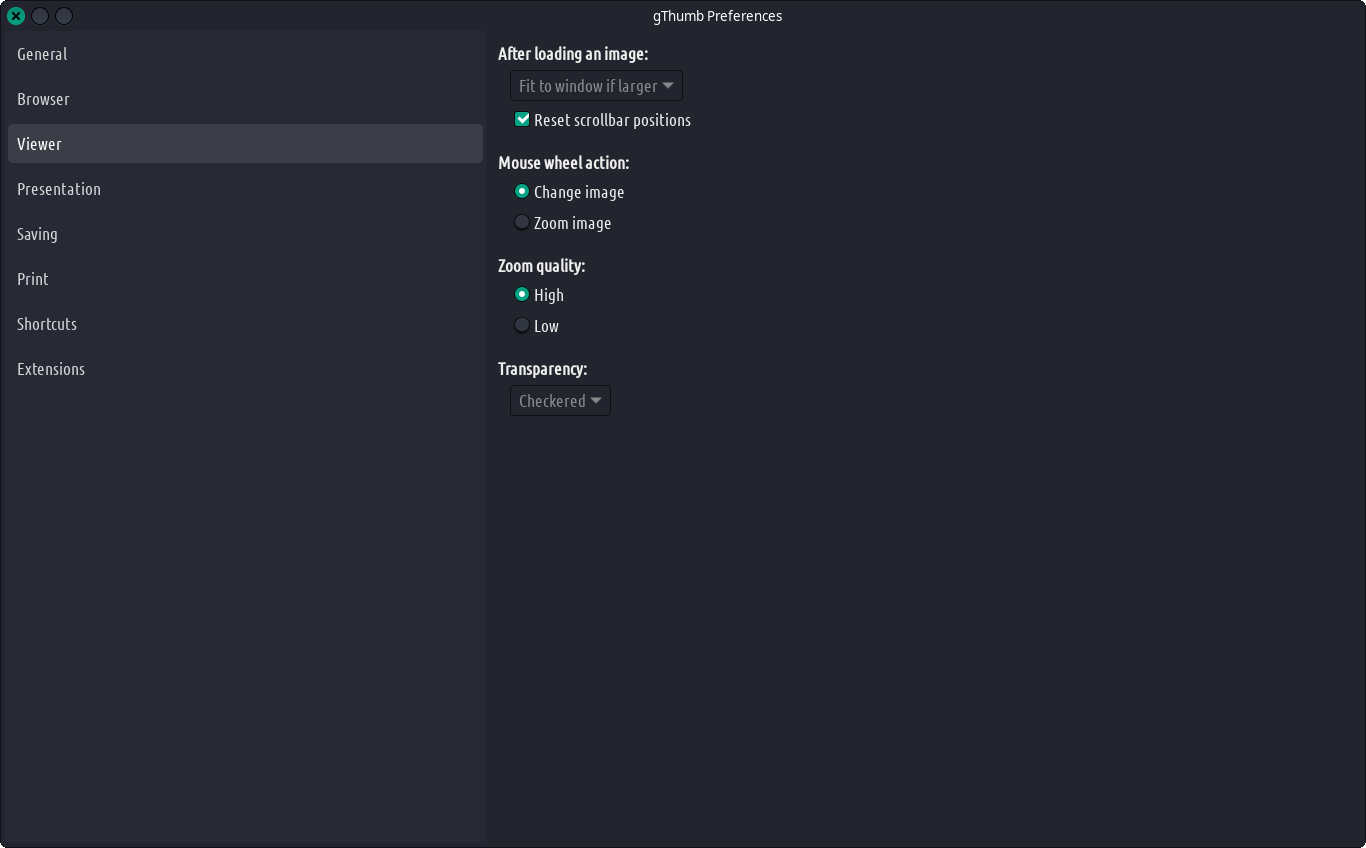Switch to the Extensions preferences page
Viewport: 1366px width, 848px height.
pos(245,369)
